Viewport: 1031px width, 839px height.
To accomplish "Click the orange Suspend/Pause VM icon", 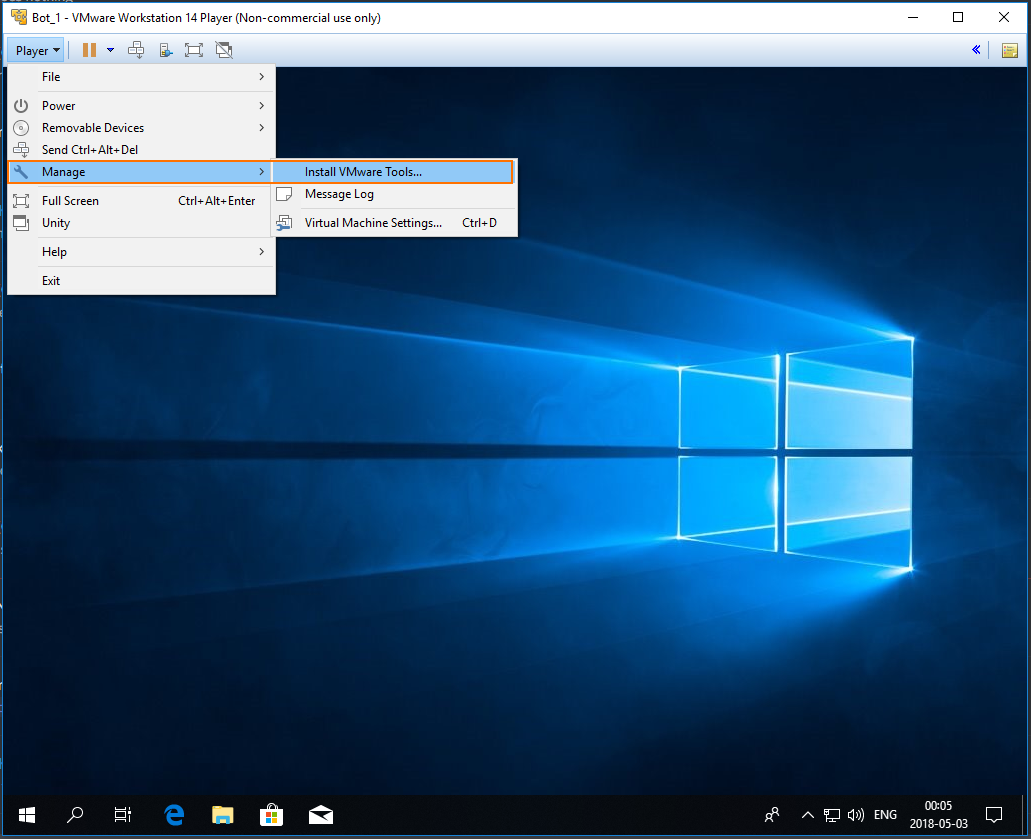I will click(x=89, y=50).
